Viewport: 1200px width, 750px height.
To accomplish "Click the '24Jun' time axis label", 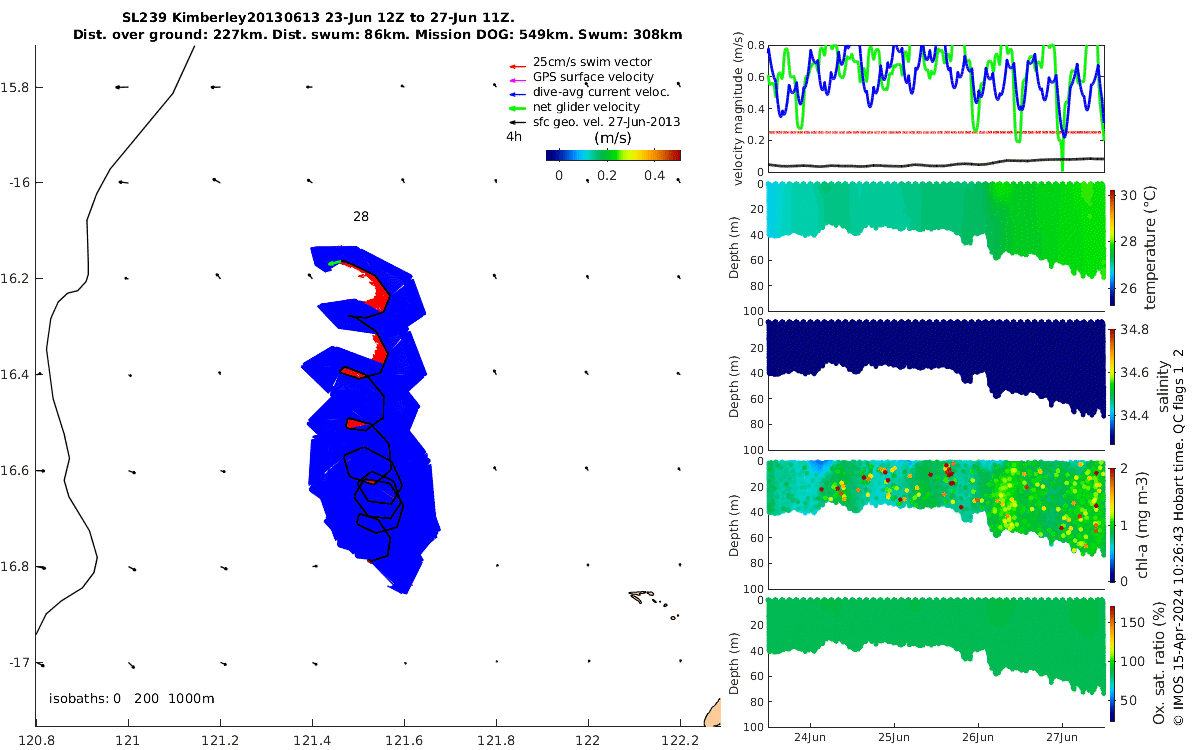I will click(810, 737).
